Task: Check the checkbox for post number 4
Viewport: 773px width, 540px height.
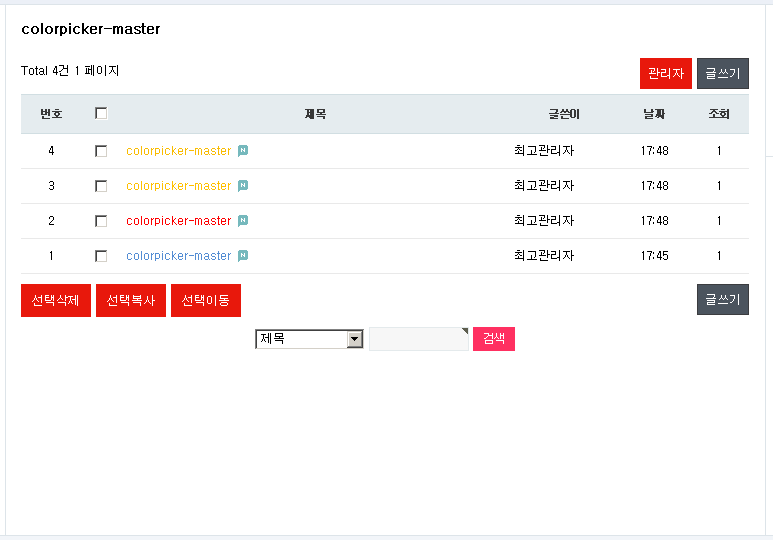Action: point(101,151)
